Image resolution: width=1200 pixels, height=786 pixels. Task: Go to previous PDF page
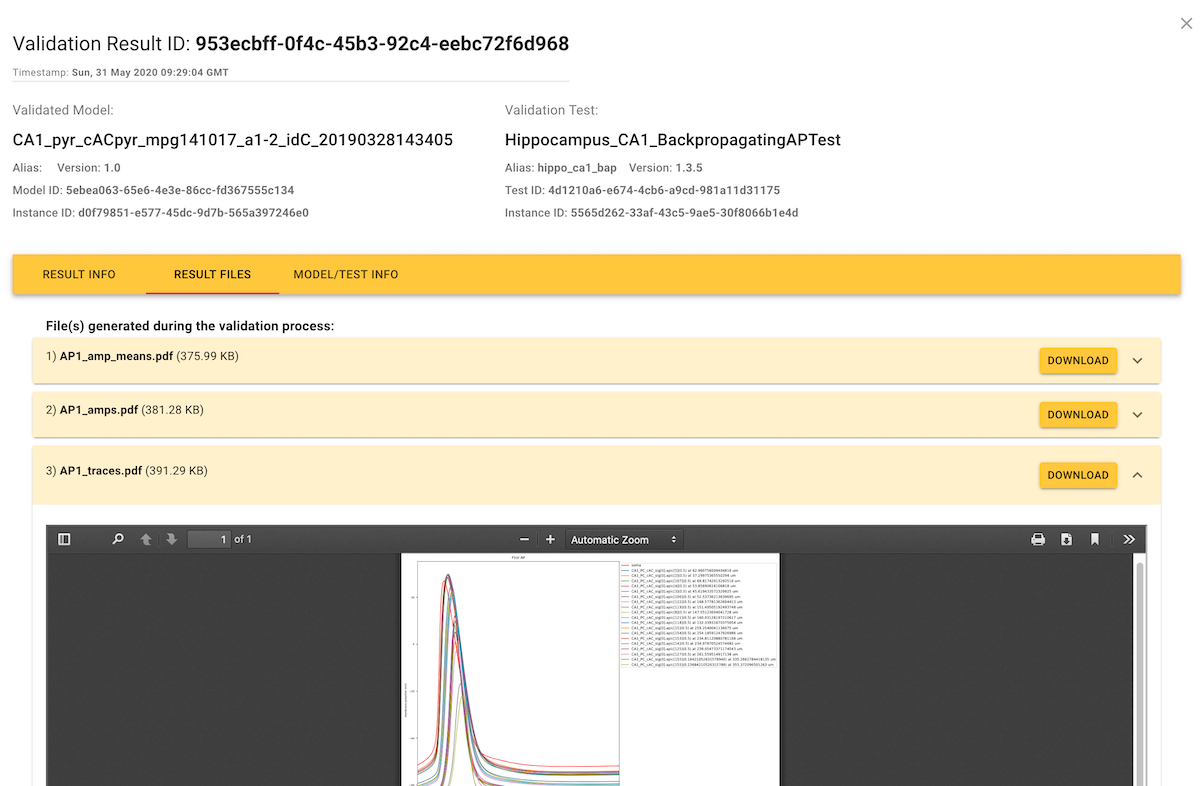[146, 539]
